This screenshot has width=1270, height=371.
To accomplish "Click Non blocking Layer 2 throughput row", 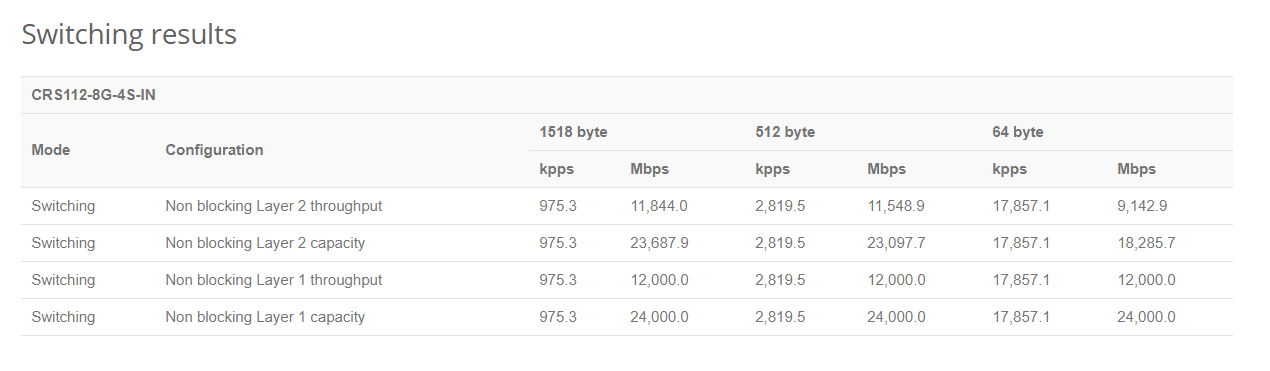I will point(627,206).
